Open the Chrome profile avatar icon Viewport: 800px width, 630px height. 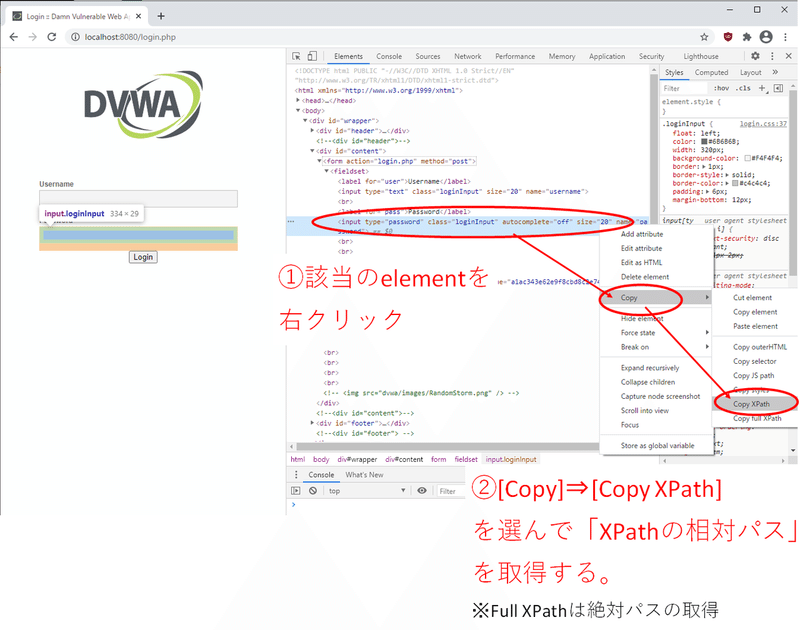click(x=766, y=37)
